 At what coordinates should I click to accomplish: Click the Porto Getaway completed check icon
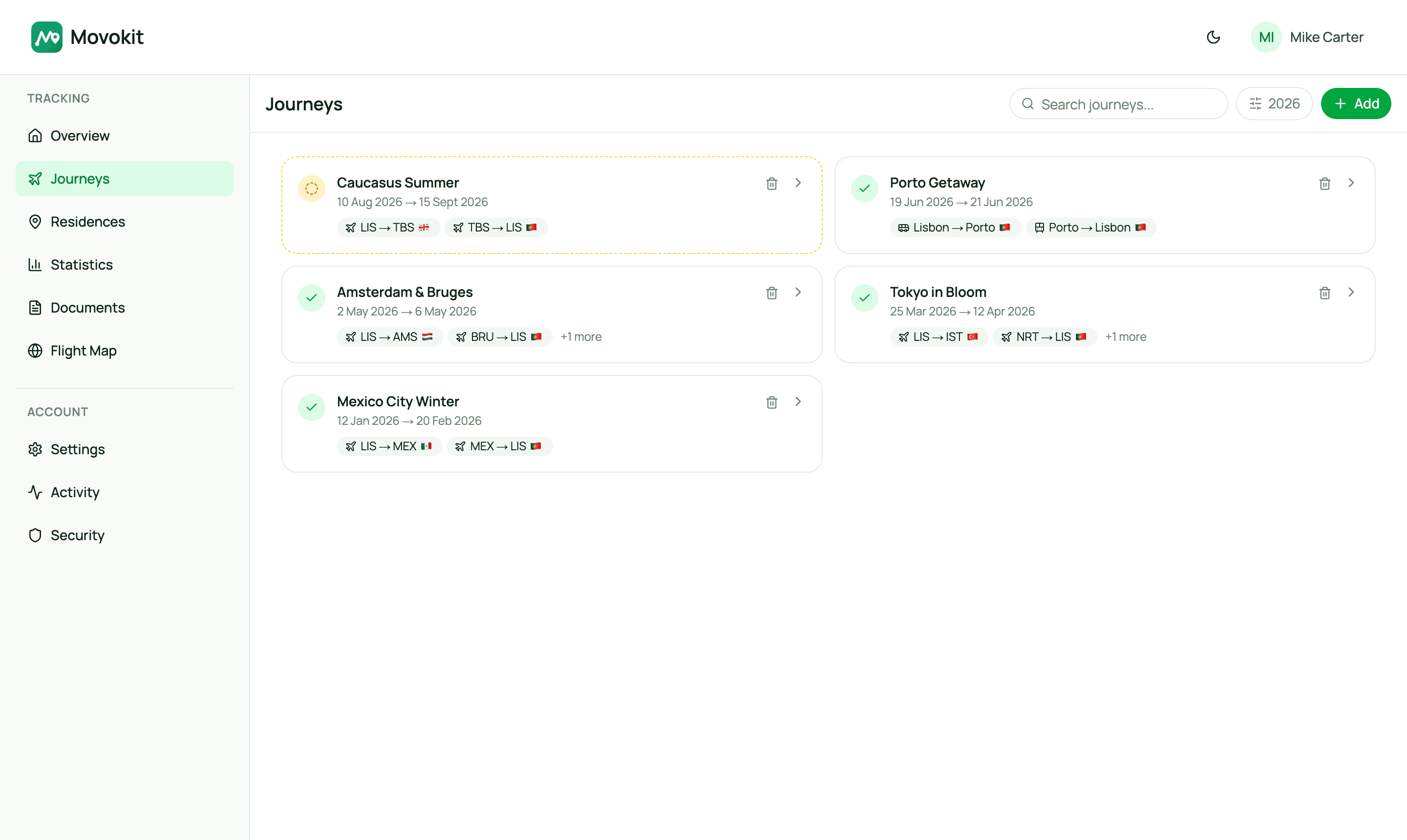[865, 189]
